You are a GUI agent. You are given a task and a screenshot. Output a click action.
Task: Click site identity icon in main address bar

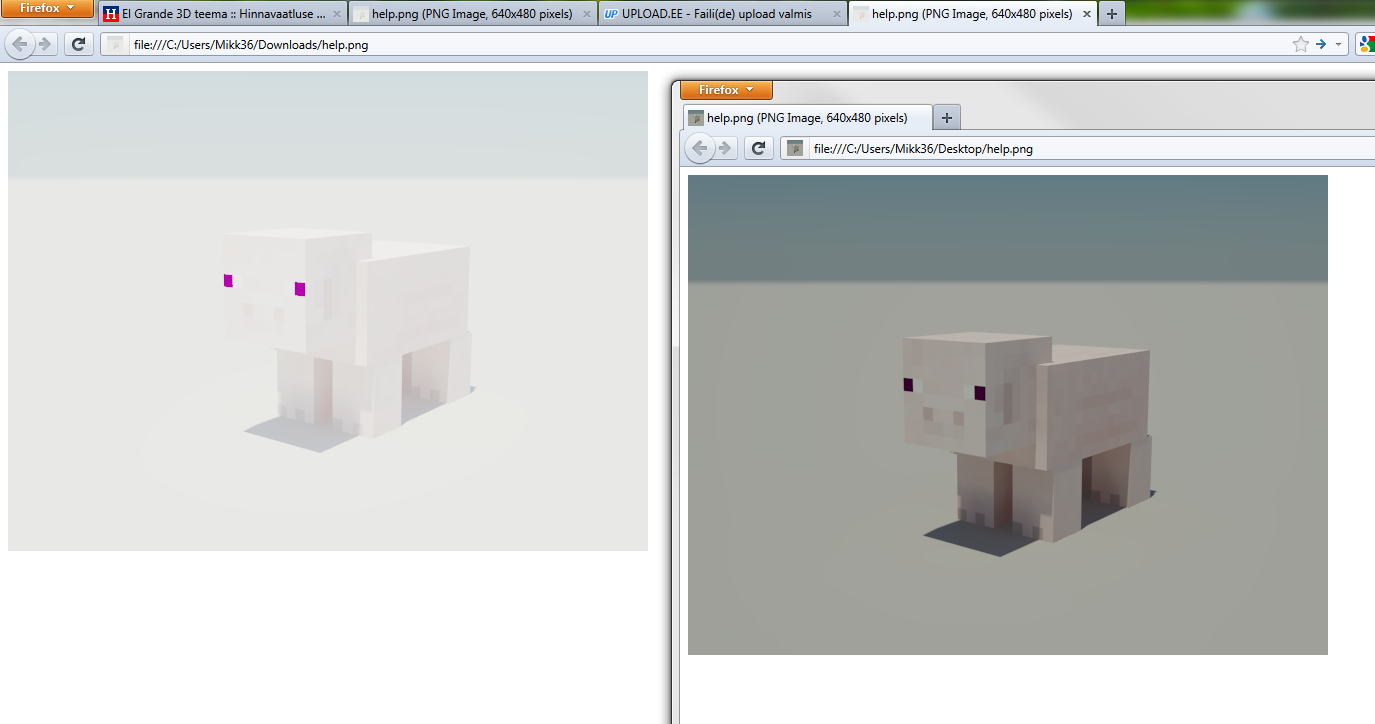115,44
